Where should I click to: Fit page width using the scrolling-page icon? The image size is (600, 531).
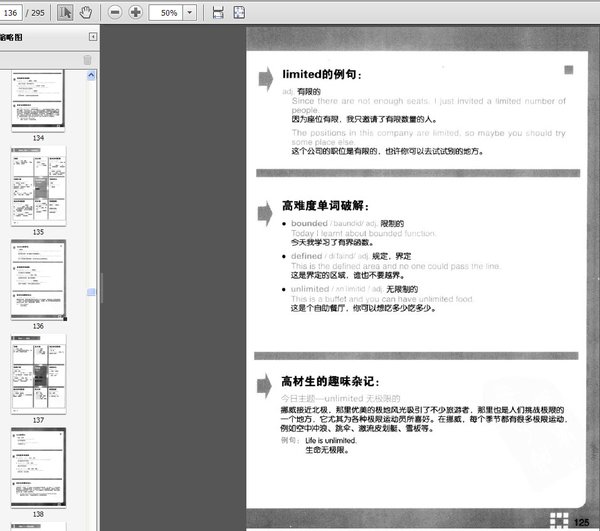[x=218, y=13]
